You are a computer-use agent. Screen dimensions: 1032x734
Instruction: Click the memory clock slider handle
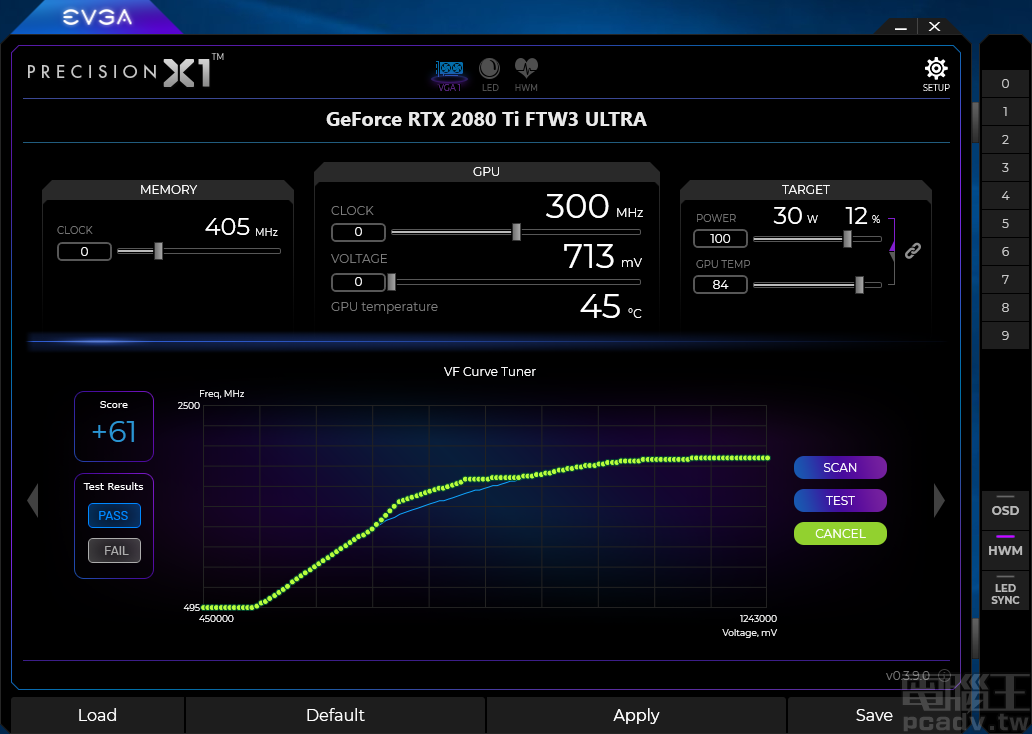pyautogui.click(x=158, y=251)
